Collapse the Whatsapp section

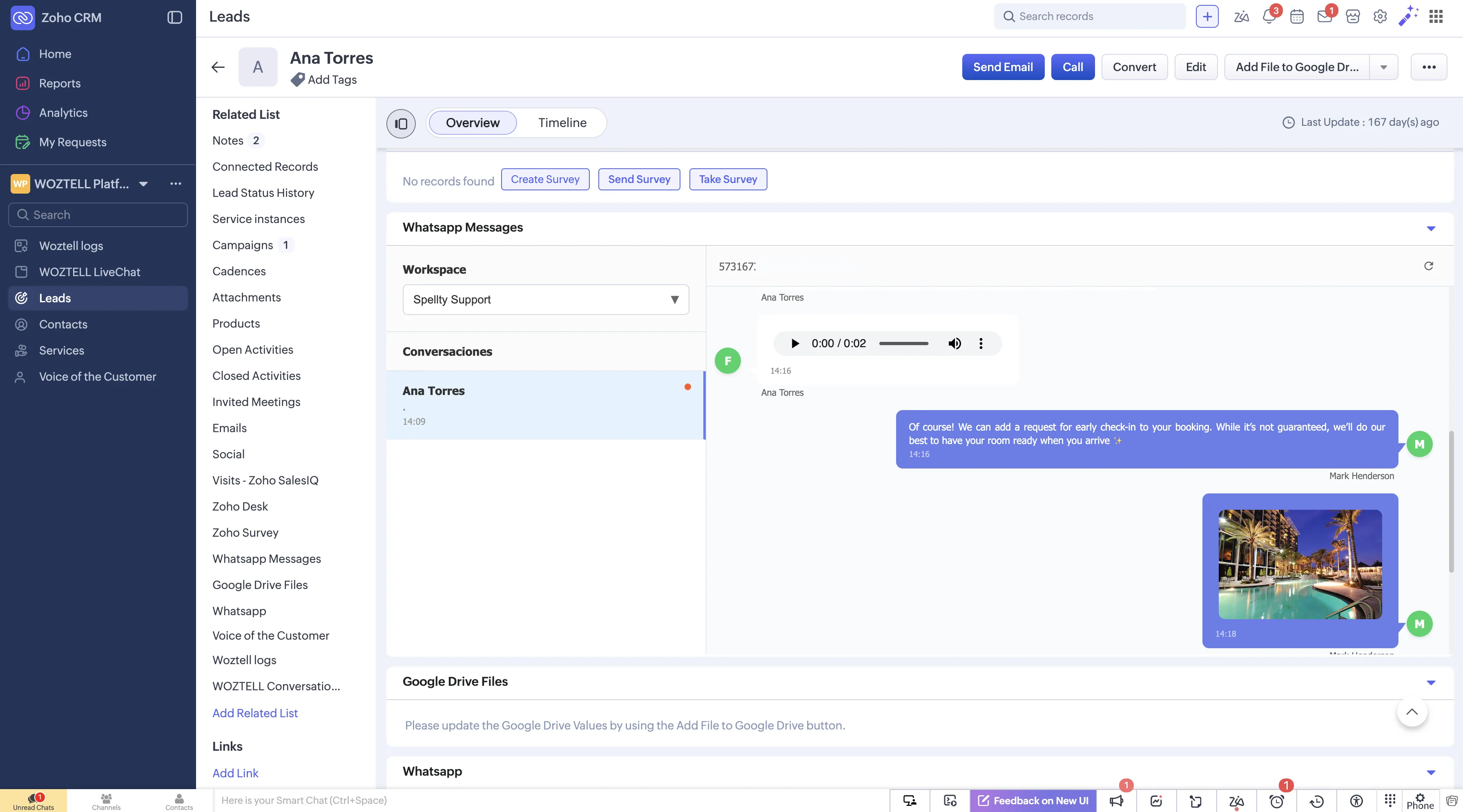point(1431,772)
